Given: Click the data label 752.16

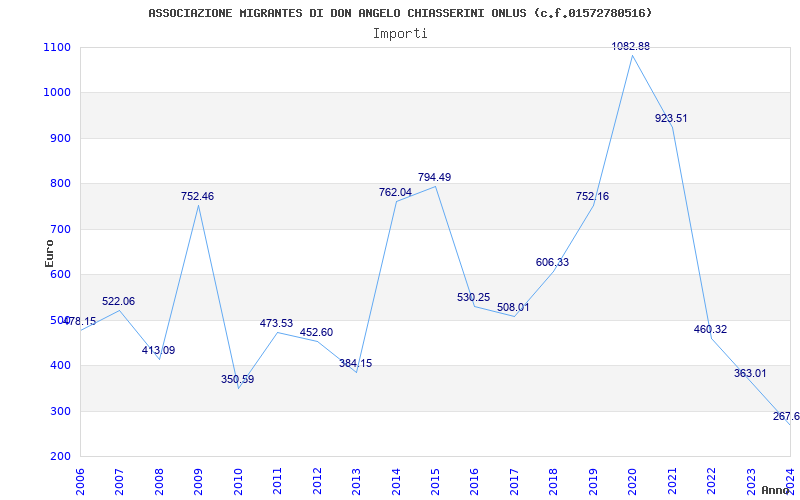Looking at the screenshot, I should [x=592, y=196].
